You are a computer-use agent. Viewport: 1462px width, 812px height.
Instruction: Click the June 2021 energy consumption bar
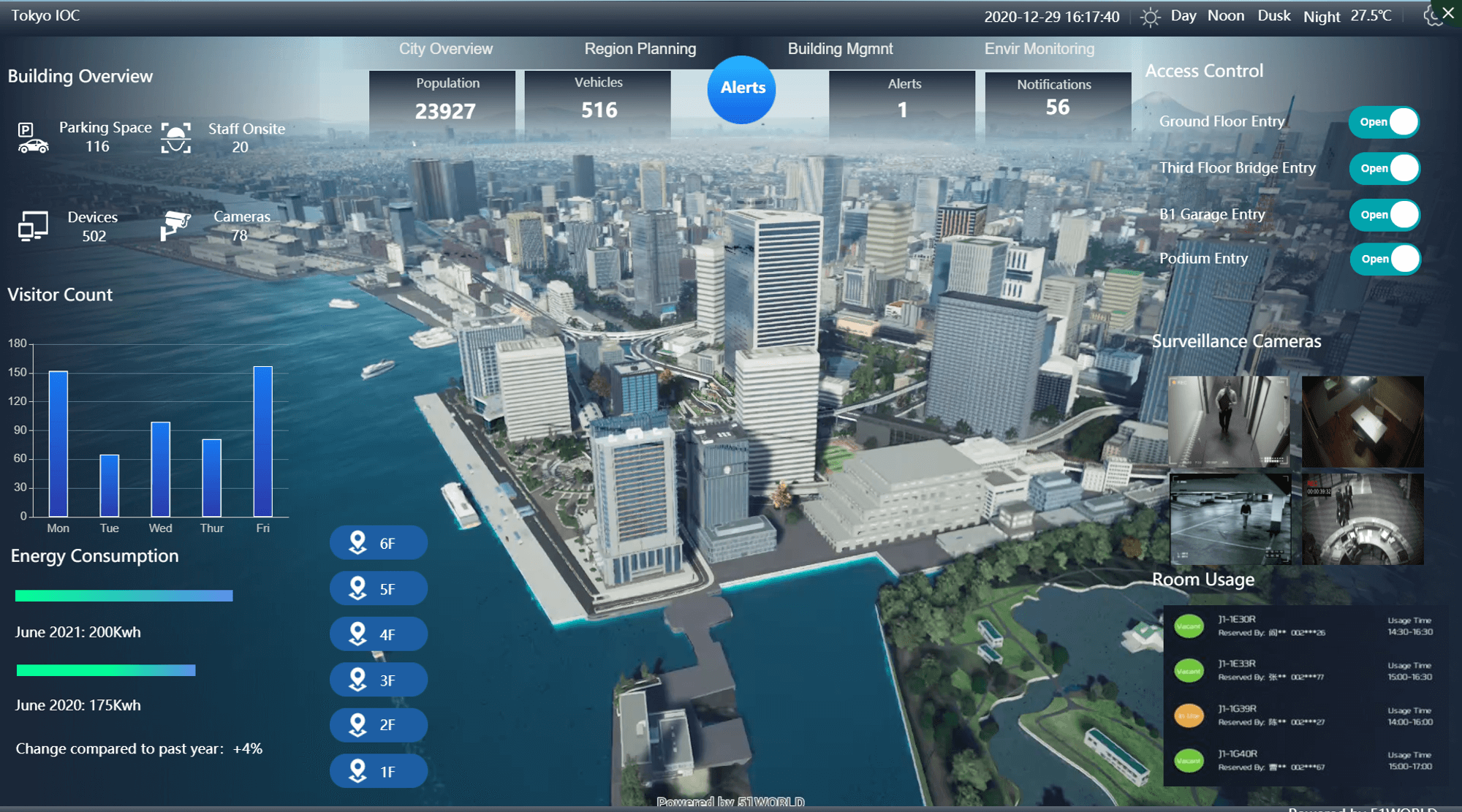[124, 596]
